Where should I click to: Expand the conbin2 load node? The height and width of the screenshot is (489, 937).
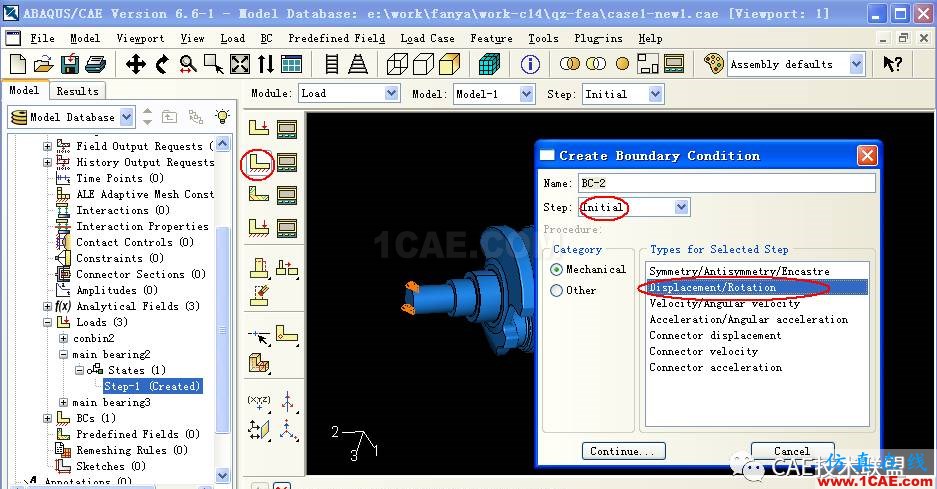click(63, 338)
